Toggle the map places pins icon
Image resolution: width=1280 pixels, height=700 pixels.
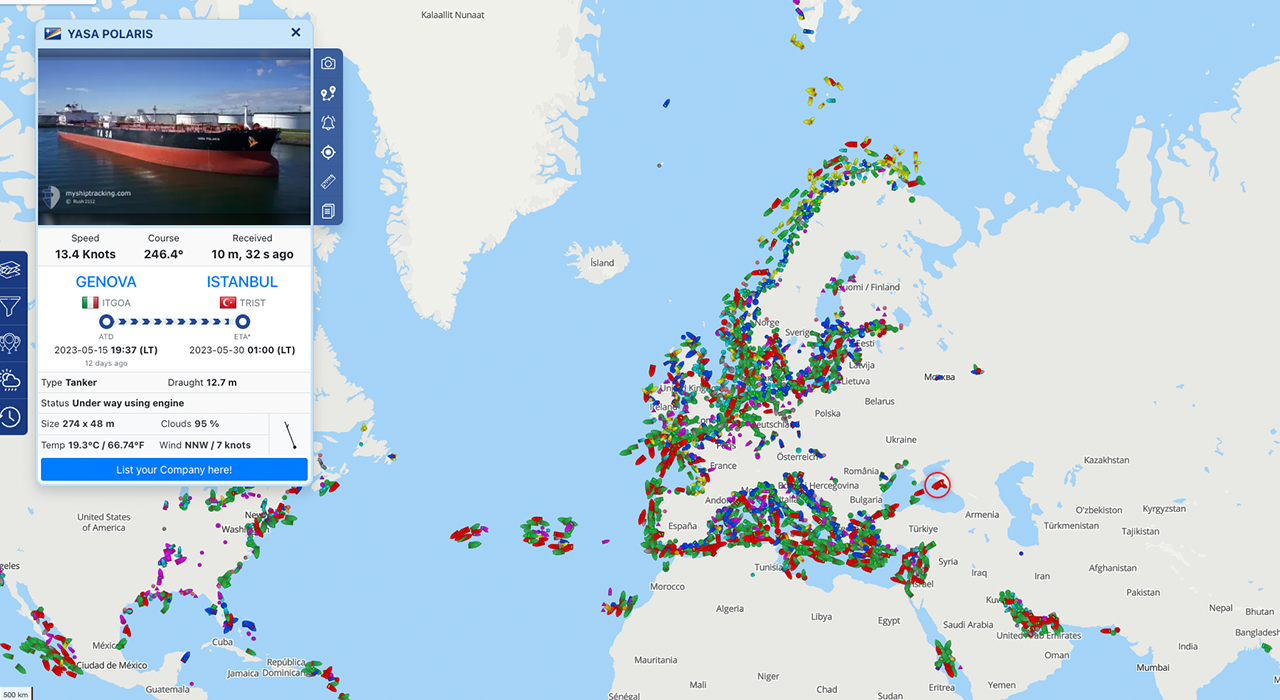pyautogui.click(x=11, y=343)
